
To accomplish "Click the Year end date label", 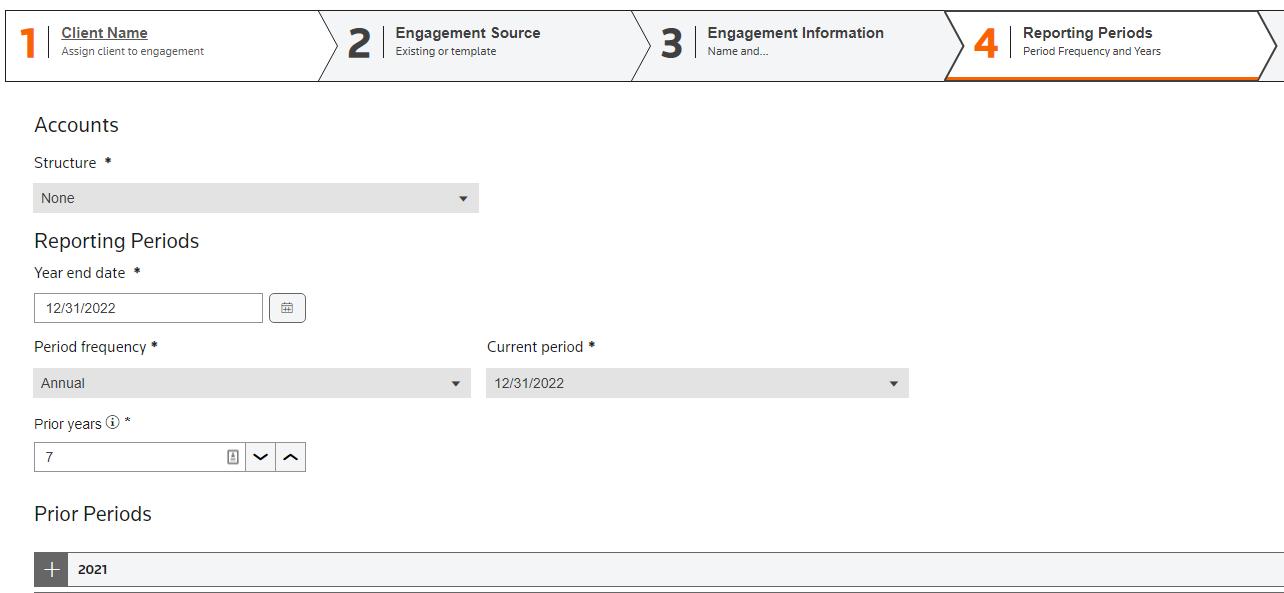I will point(80,273).
